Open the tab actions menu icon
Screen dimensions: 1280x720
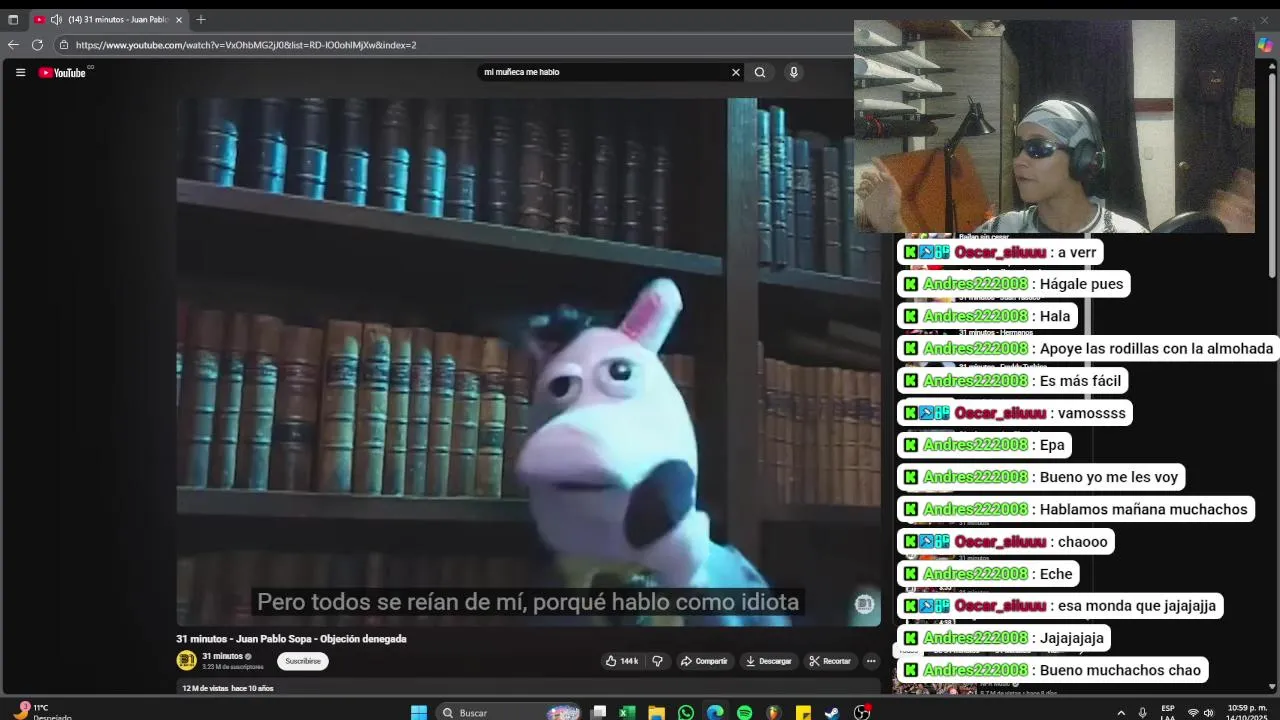pos(13,19)
